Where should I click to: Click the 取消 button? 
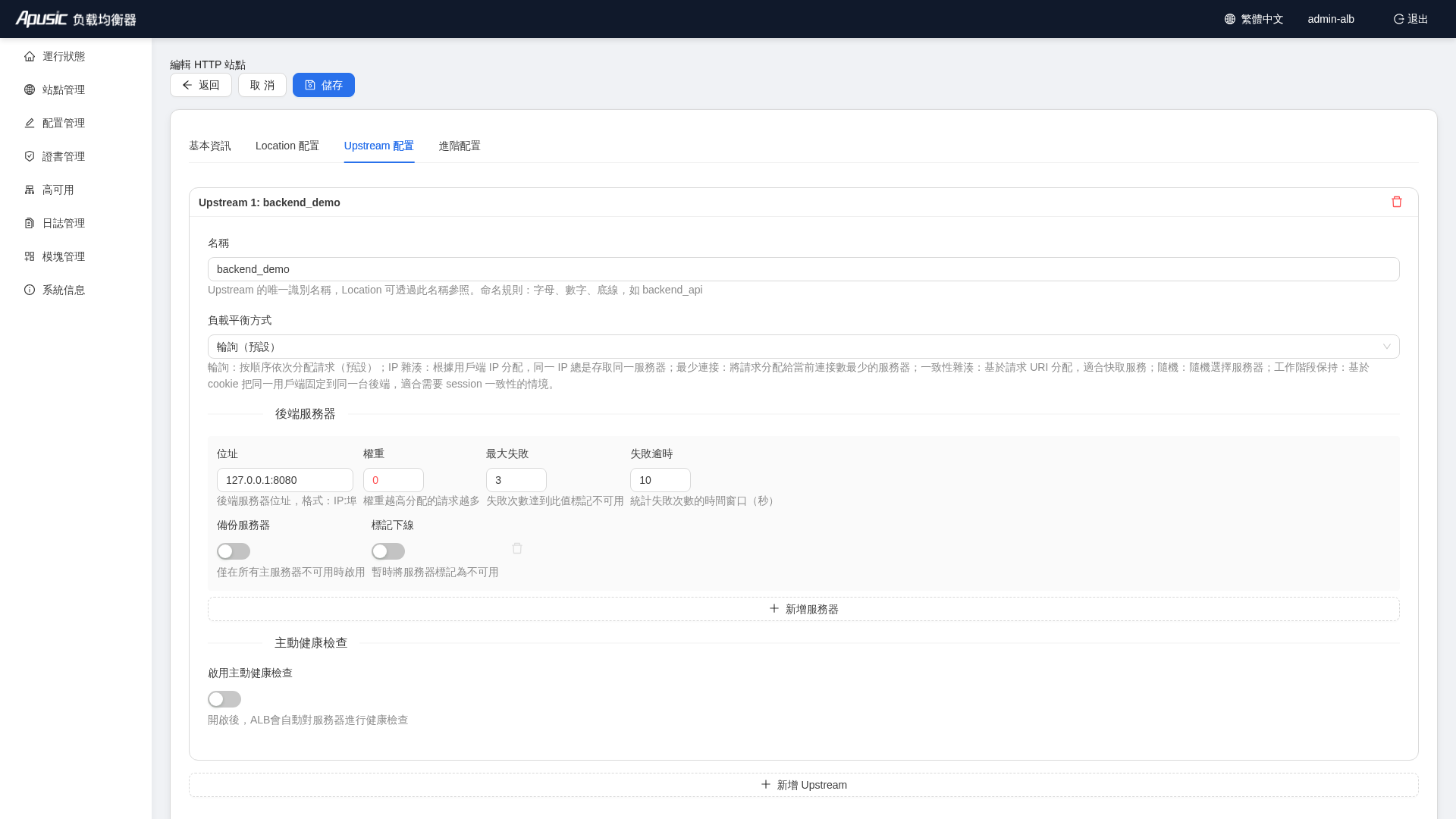[262, 85]
